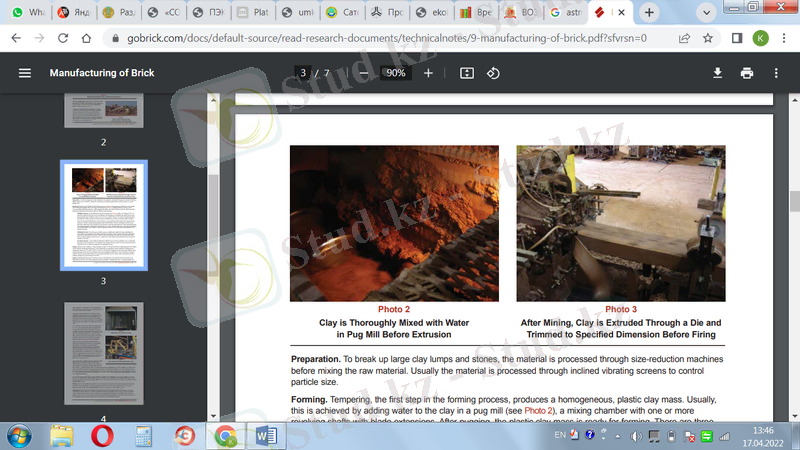Download the PDF file
The image size is (800, 450).
717,73
